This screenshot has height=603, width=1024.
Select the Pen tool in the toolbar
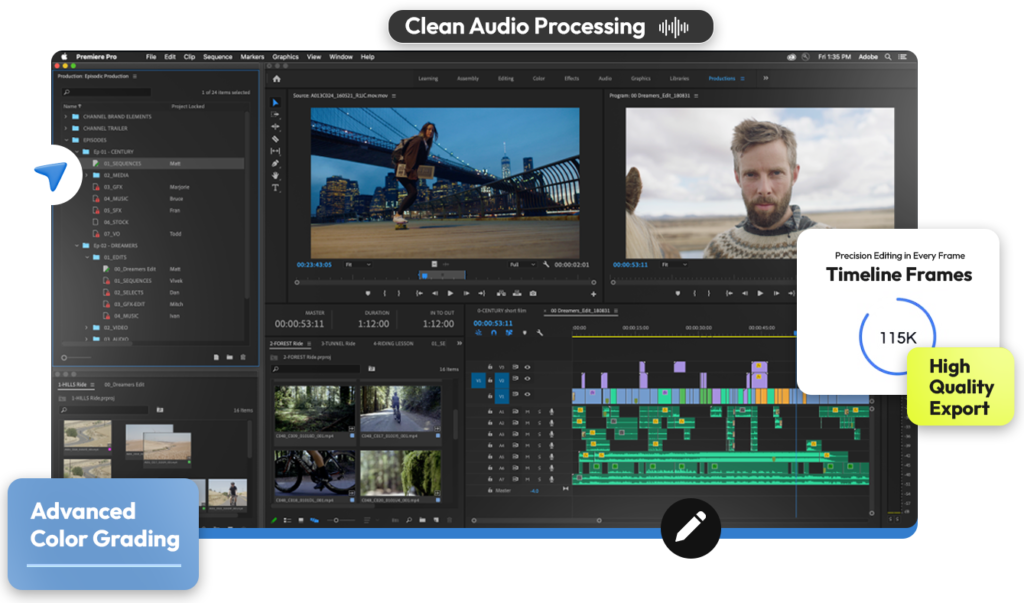click(x=276, y=163)
